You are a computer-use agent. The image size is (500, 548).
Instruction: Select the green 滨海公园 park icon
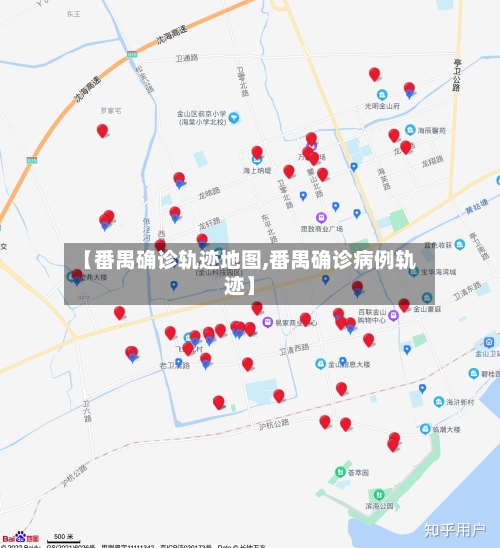[x=379, y=495]
